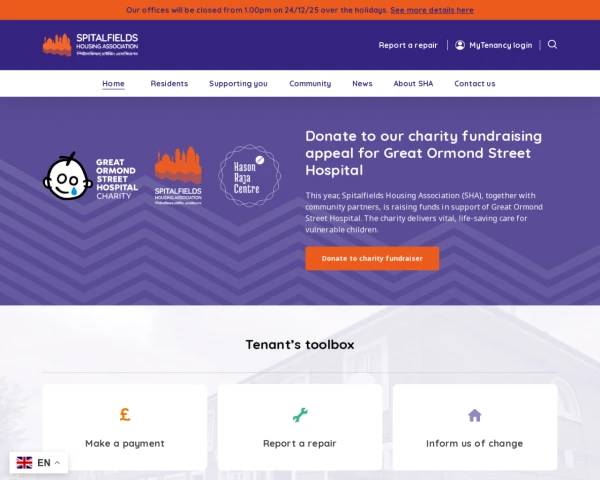Click paragraph starting 'This year, Spitalfields Housing'
This screenshot has height=480, width=600.
pyautogui.click(x=424, y=212)
